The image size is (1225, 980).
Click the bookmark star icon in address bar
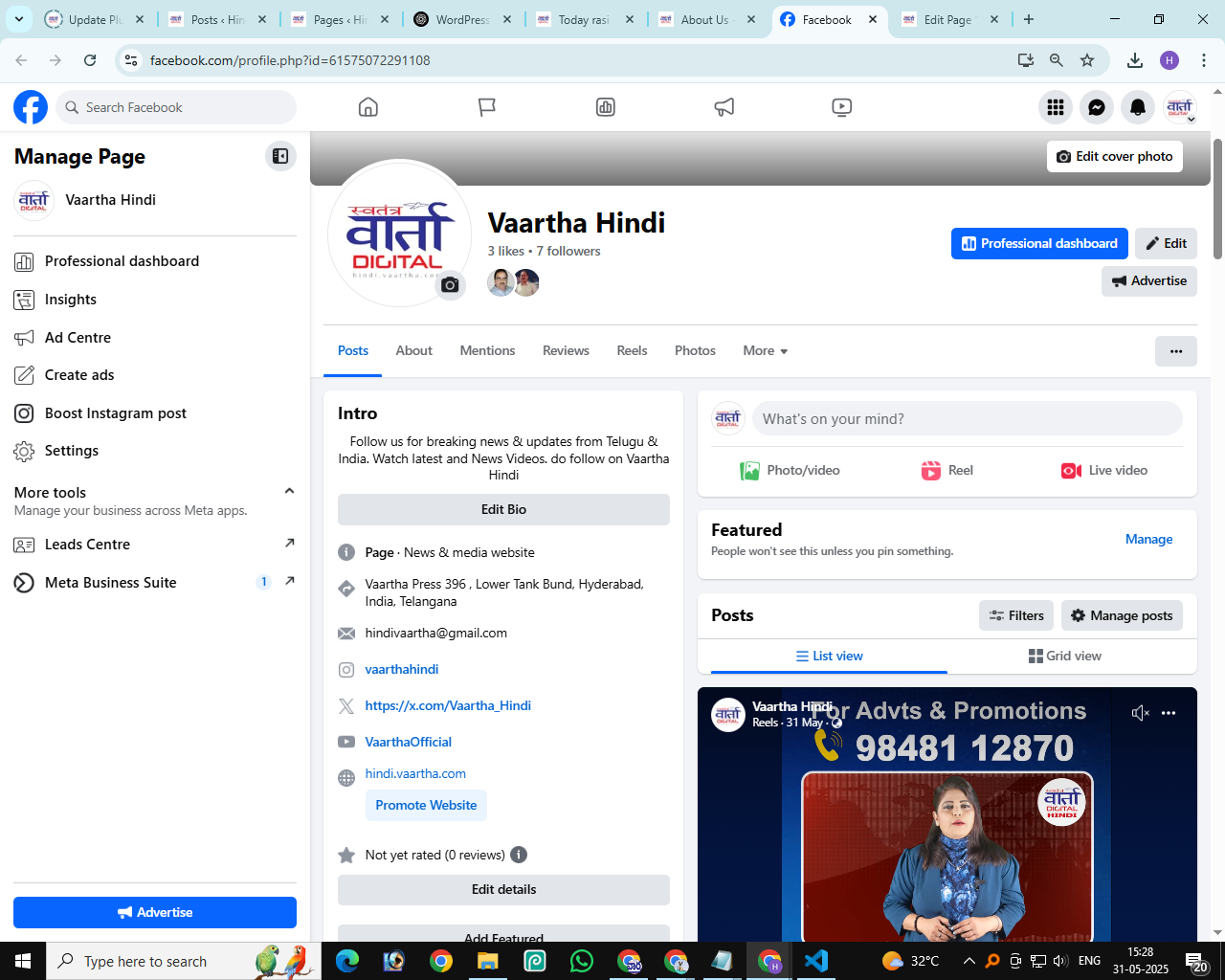pyautogui.click(x=1087, y=60)
